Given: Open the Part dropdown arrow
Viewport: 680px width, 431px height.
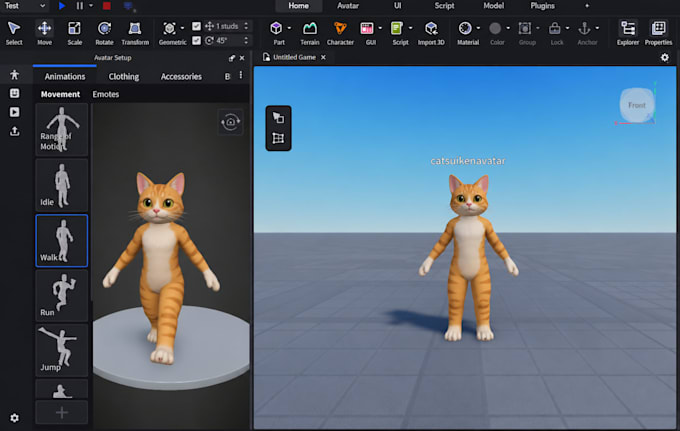Looking at the screenshot, I should [289, 28].
